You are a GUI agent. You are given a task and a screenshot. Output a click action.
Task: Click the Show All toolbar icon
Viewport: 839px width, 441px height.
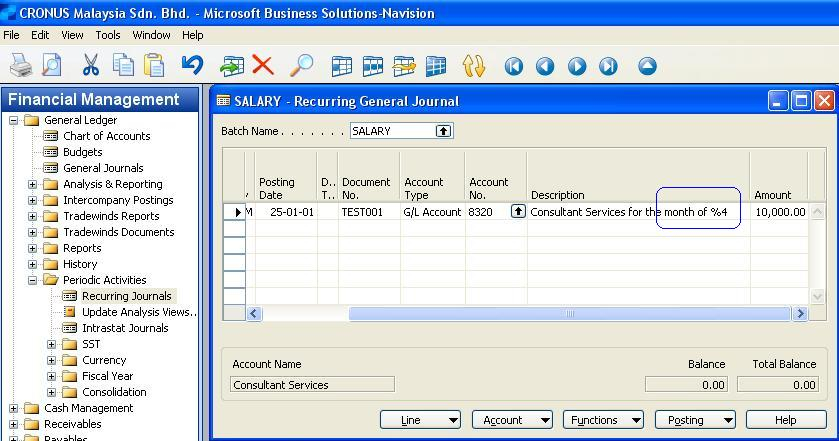tap(436, 66)
